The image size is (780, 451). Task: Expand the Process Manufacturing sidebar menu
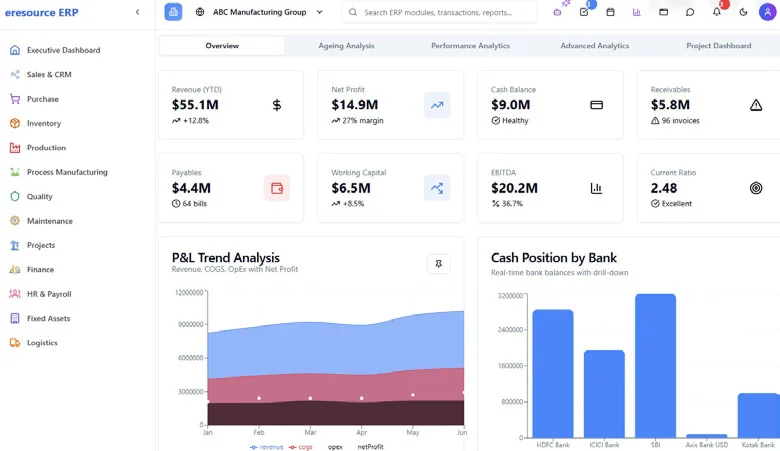tap(67, 172)
